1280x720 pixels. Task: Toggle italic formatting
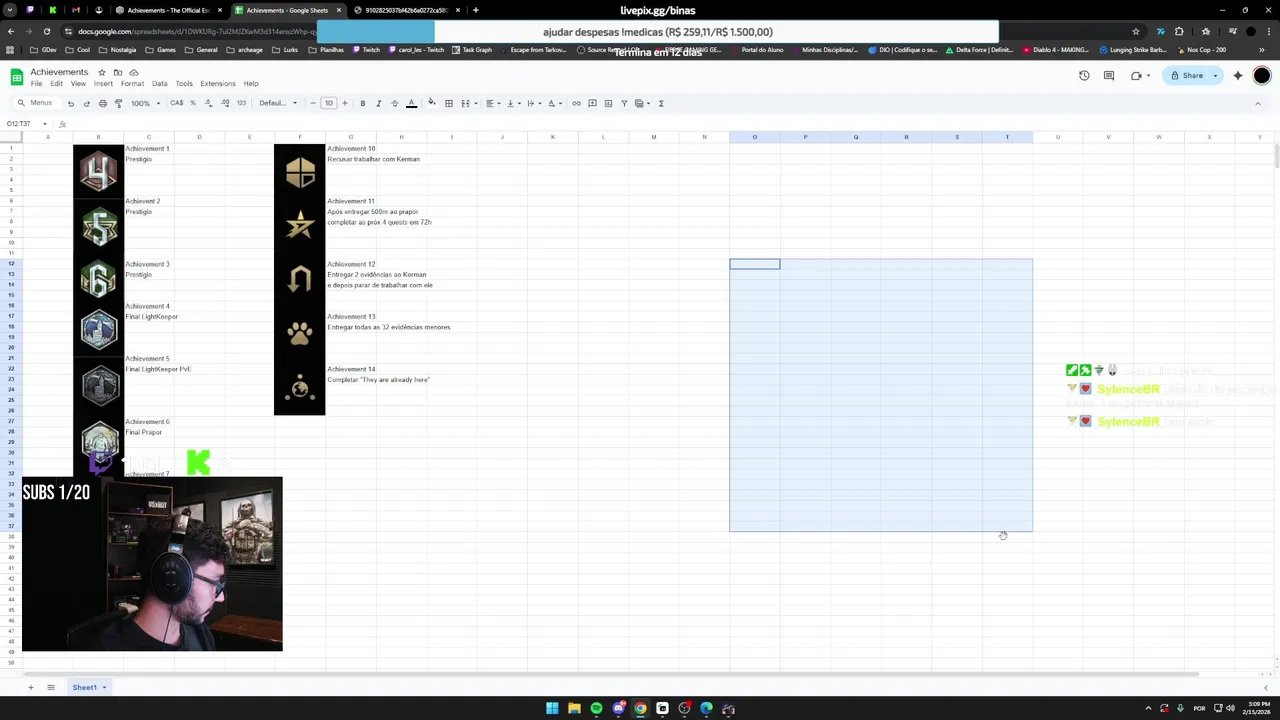378,103
